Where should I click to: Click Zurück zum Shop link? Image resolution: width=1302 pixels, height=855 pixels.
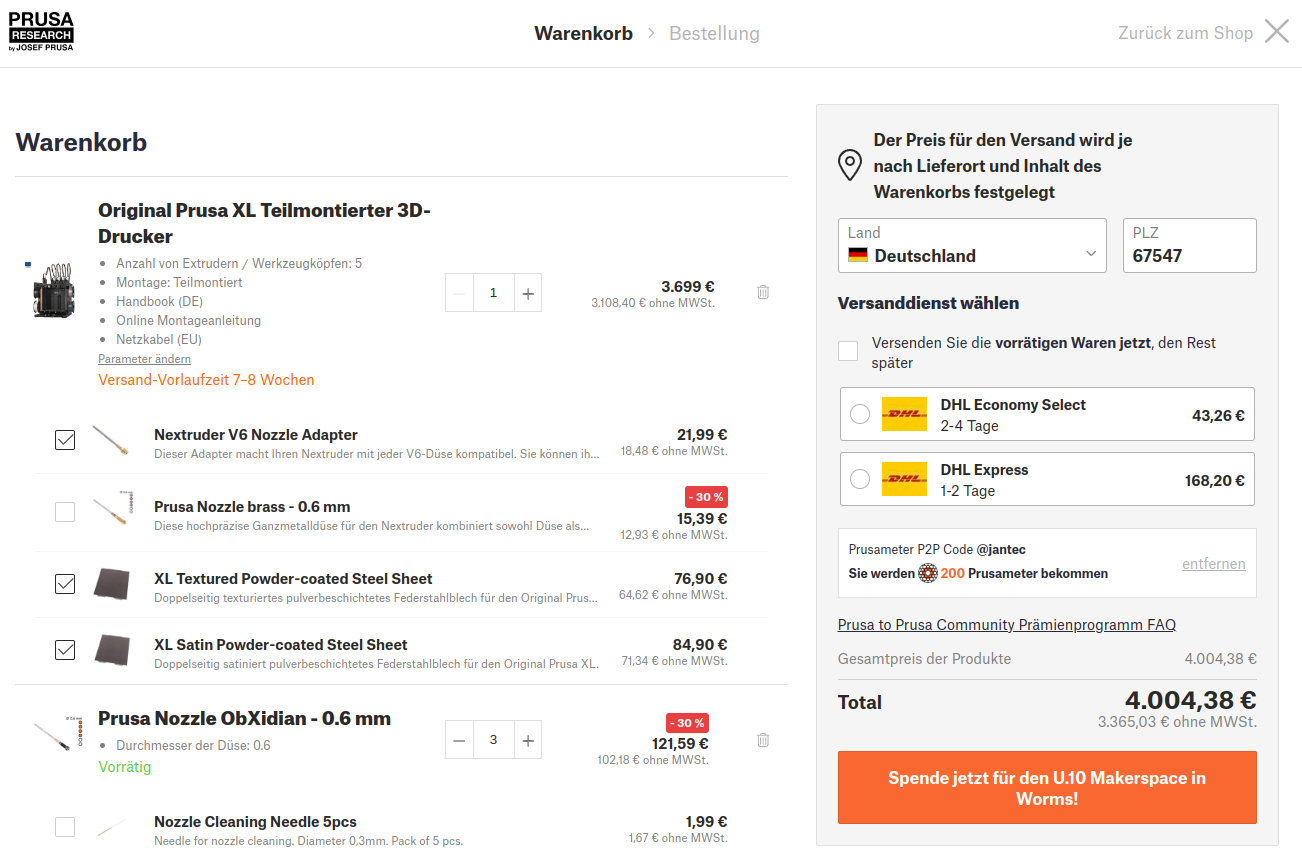pos(1186,33)
